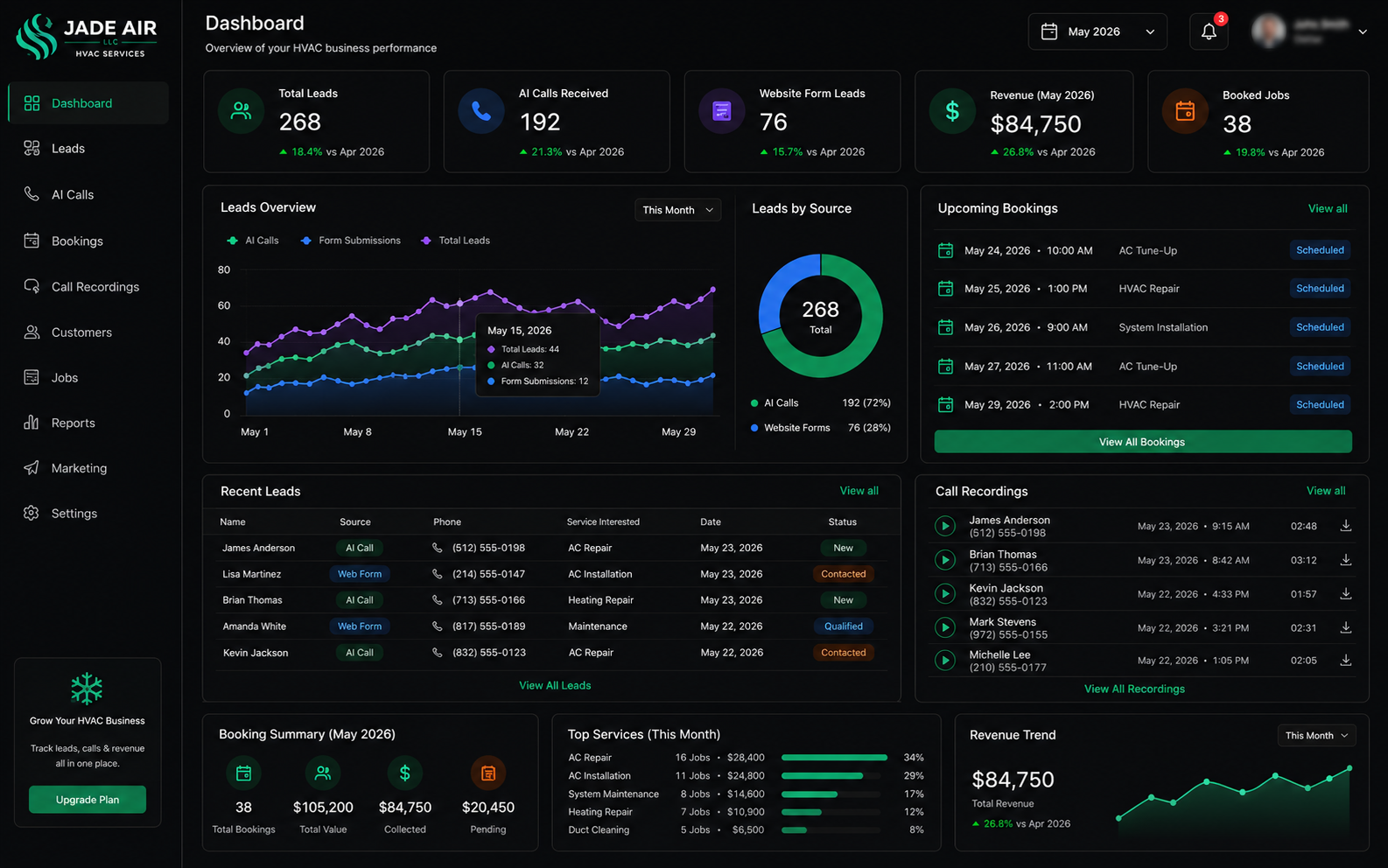The height and width of the screenshot is (868, 1388).
Task: Click the Contacted status for Lisa Martinez
Action: [844, 574]
